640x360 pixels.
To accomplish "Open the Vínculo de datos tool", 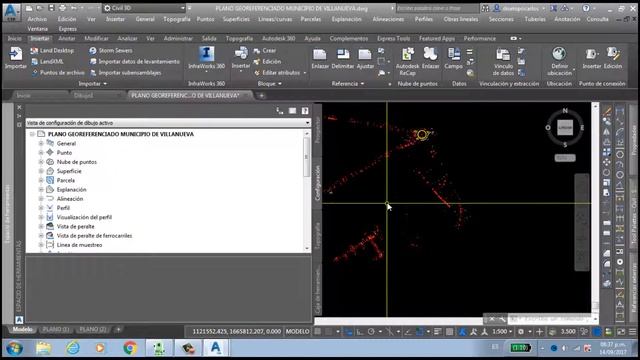I will point(503,62).
